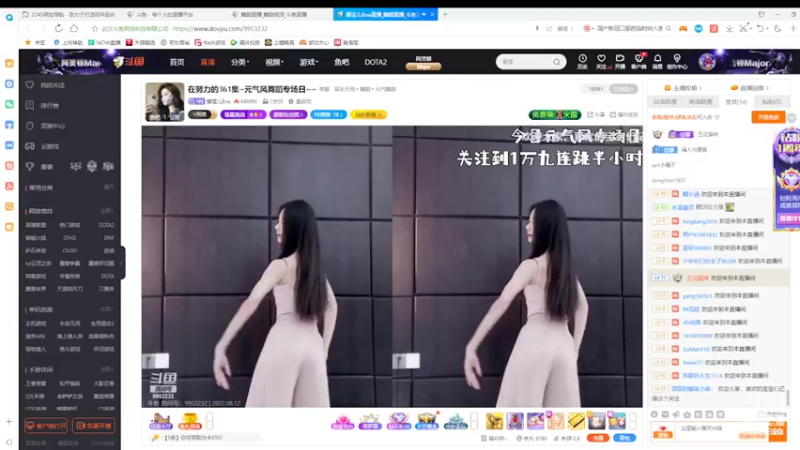800x450 pixels.
Task: Click the search magnifier icon
Action: (x=556, y=62)
